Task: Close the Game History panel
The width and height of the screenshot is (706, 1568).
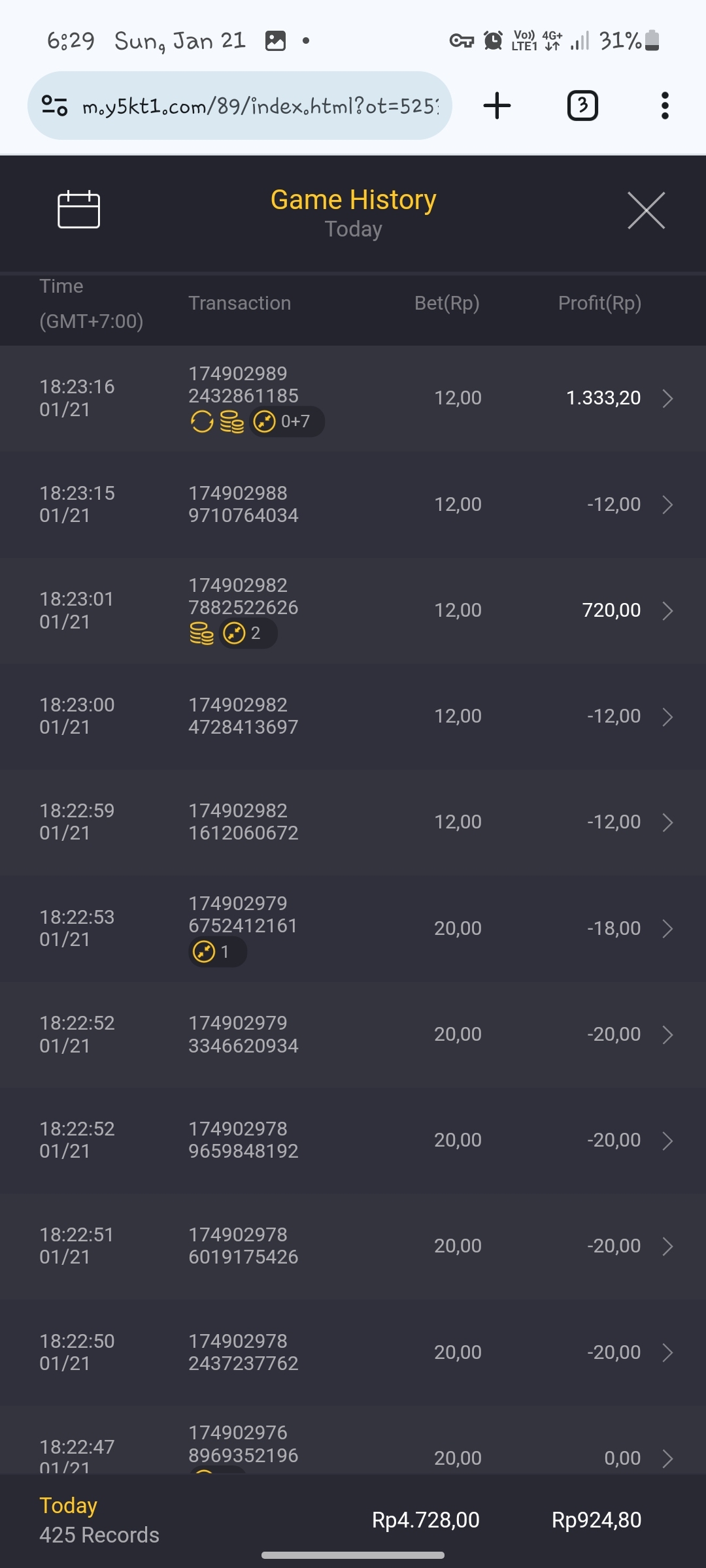Action: pyautogui.click(x=646, y=210)
